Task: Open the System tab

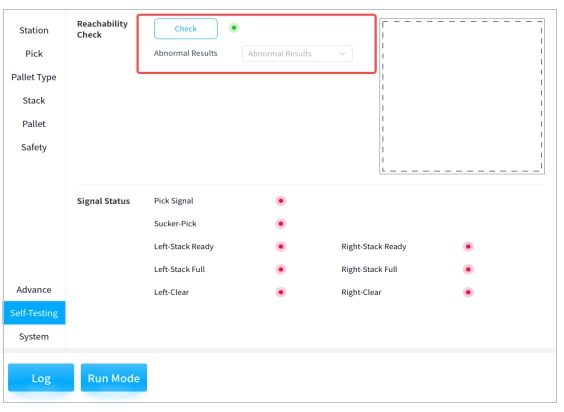Action: point(34,336)
